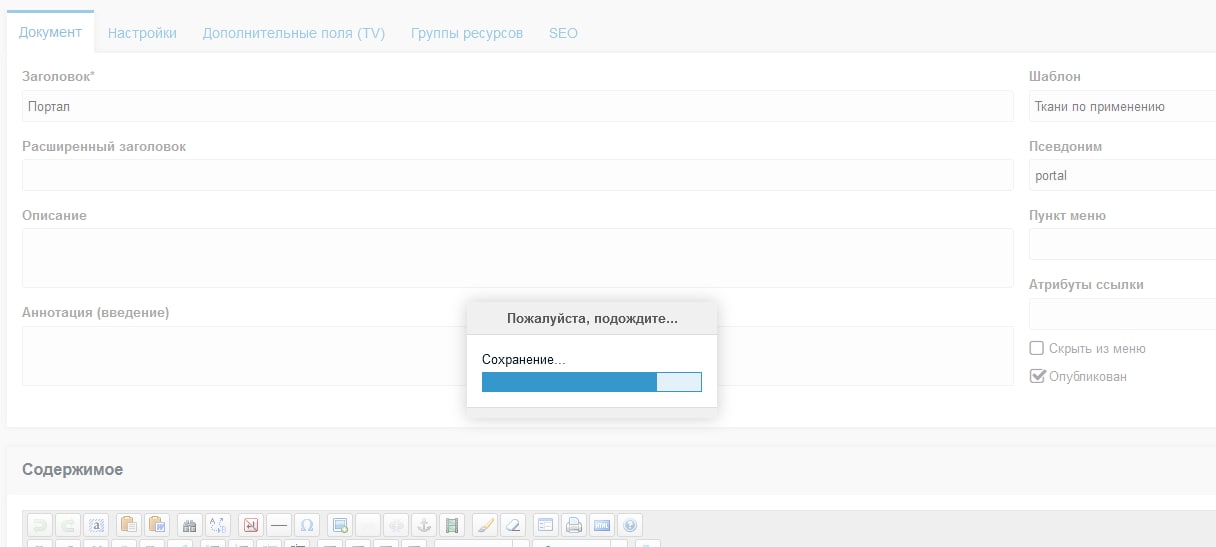Image resolution: width=1216 pixels, height=547 pixels.
Task: Open the Find and Replace icon
Action: coord(218,525)
